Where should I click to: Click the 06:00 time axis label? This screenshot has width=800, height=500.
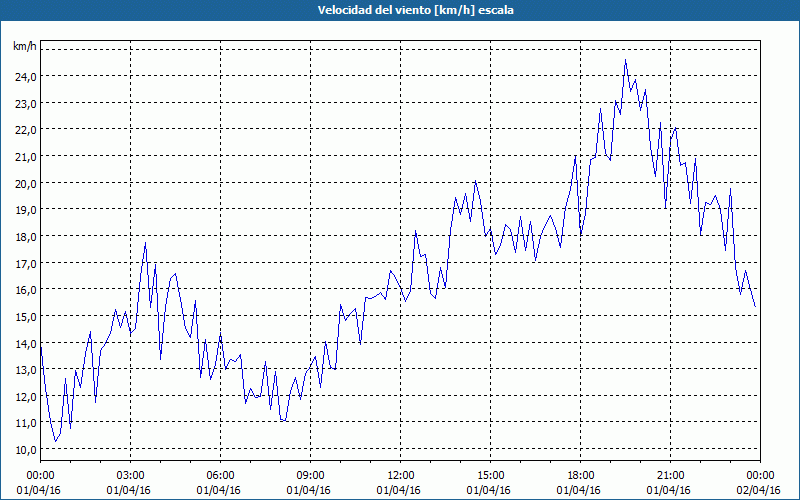pyautogui.click(x=220, y=476)
